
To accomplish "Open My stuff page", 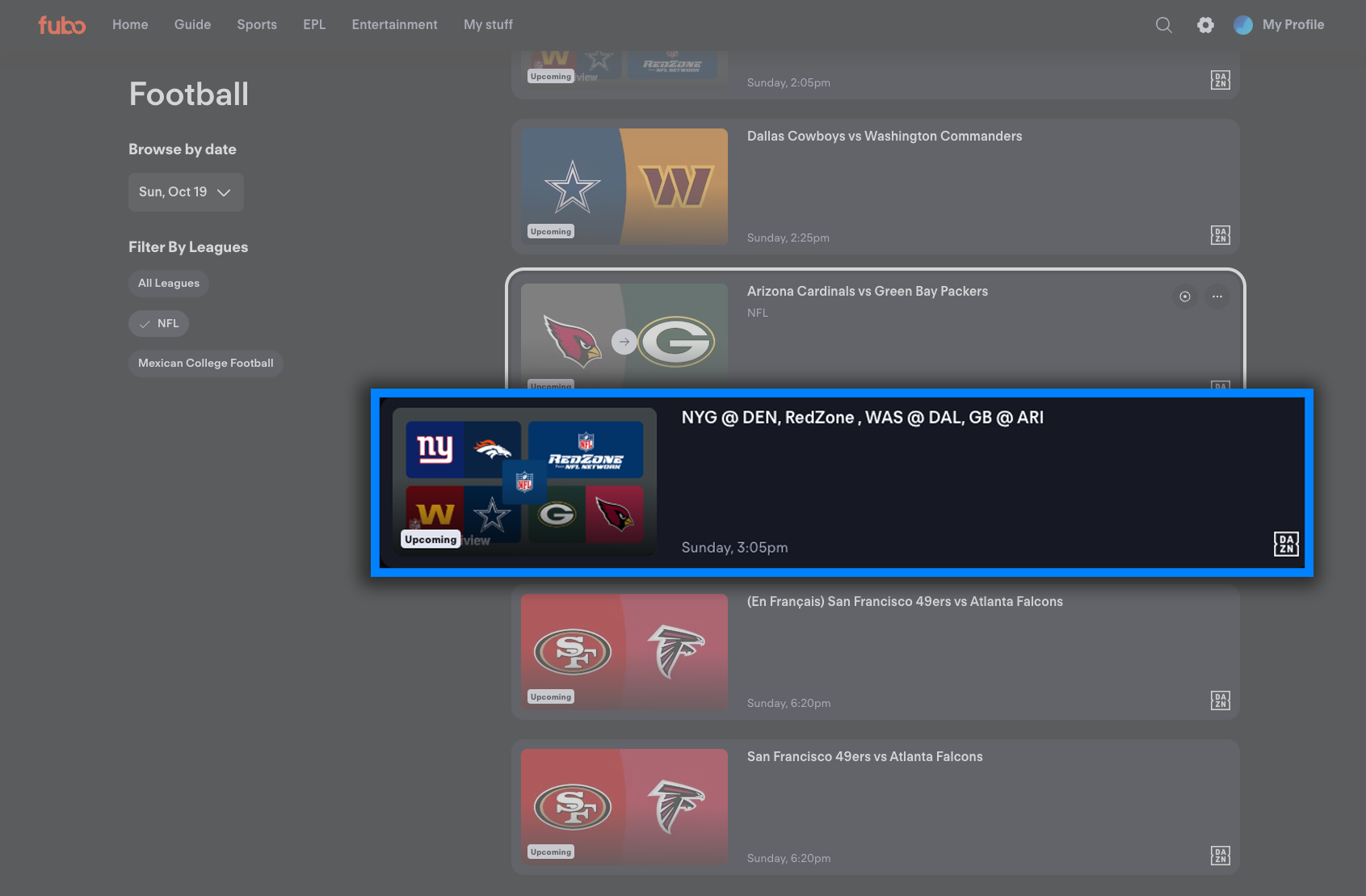I will [x=488, y=25].
